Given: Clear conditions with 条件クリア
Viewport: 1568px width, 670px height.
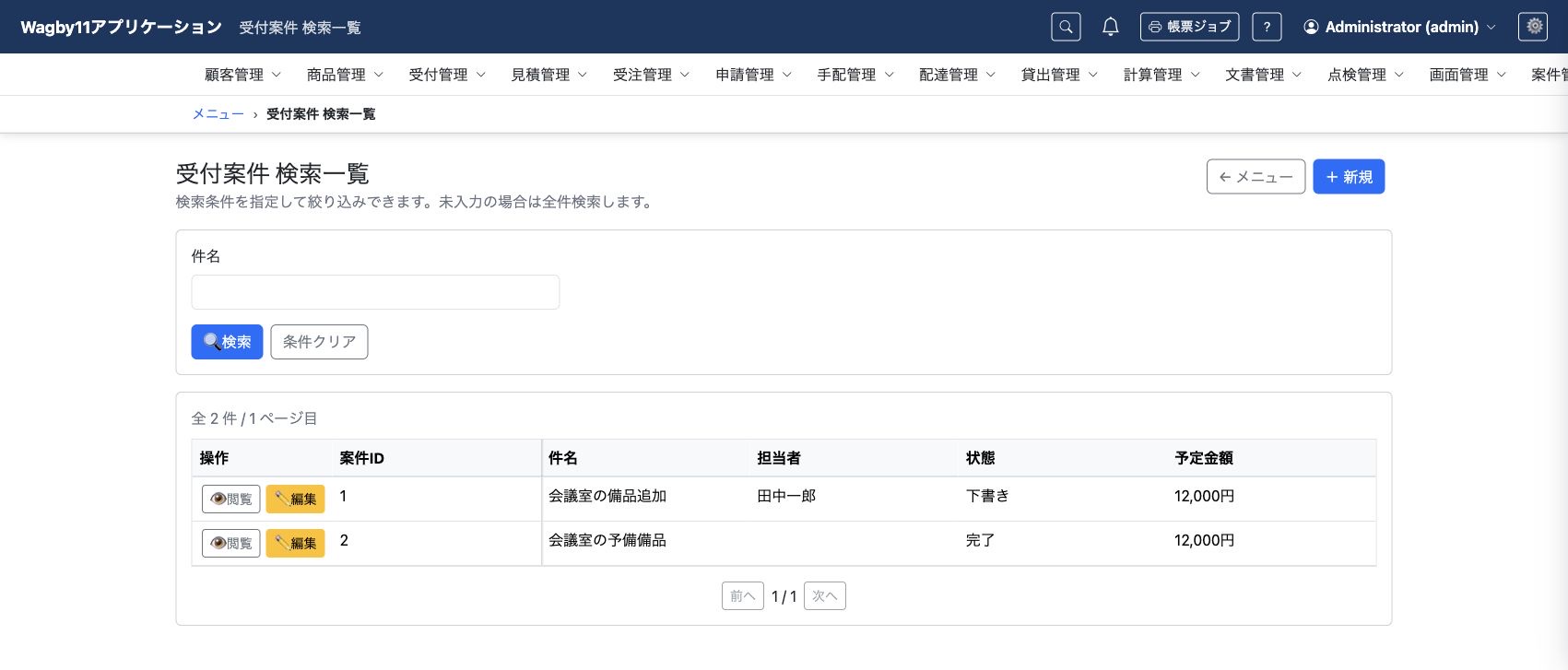Looking at the screenshot, I should (319, 342).
